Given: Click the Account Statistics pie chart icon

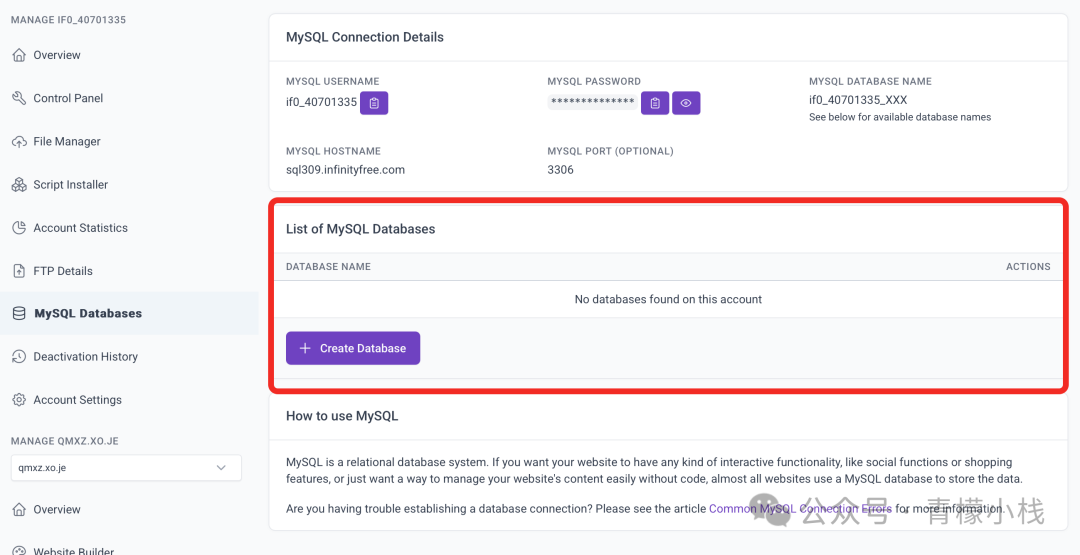Looking at the screenshot, I should [x=19, y=228].
